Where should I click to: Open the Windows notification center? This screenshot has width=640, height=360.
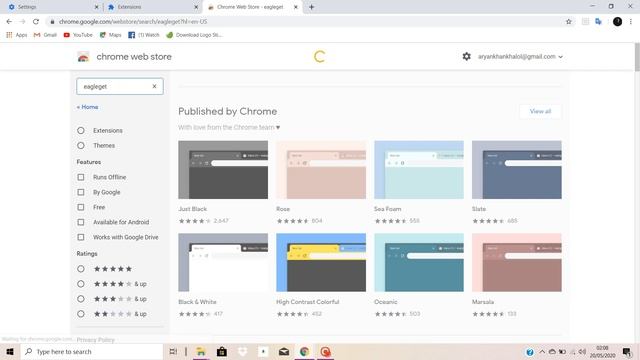coord(627,351)
